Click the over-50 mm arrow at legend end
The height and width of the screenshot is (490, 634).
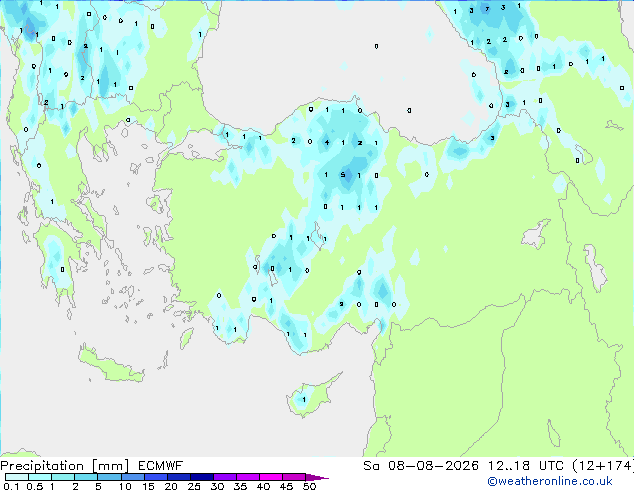(x=317, y=477)
